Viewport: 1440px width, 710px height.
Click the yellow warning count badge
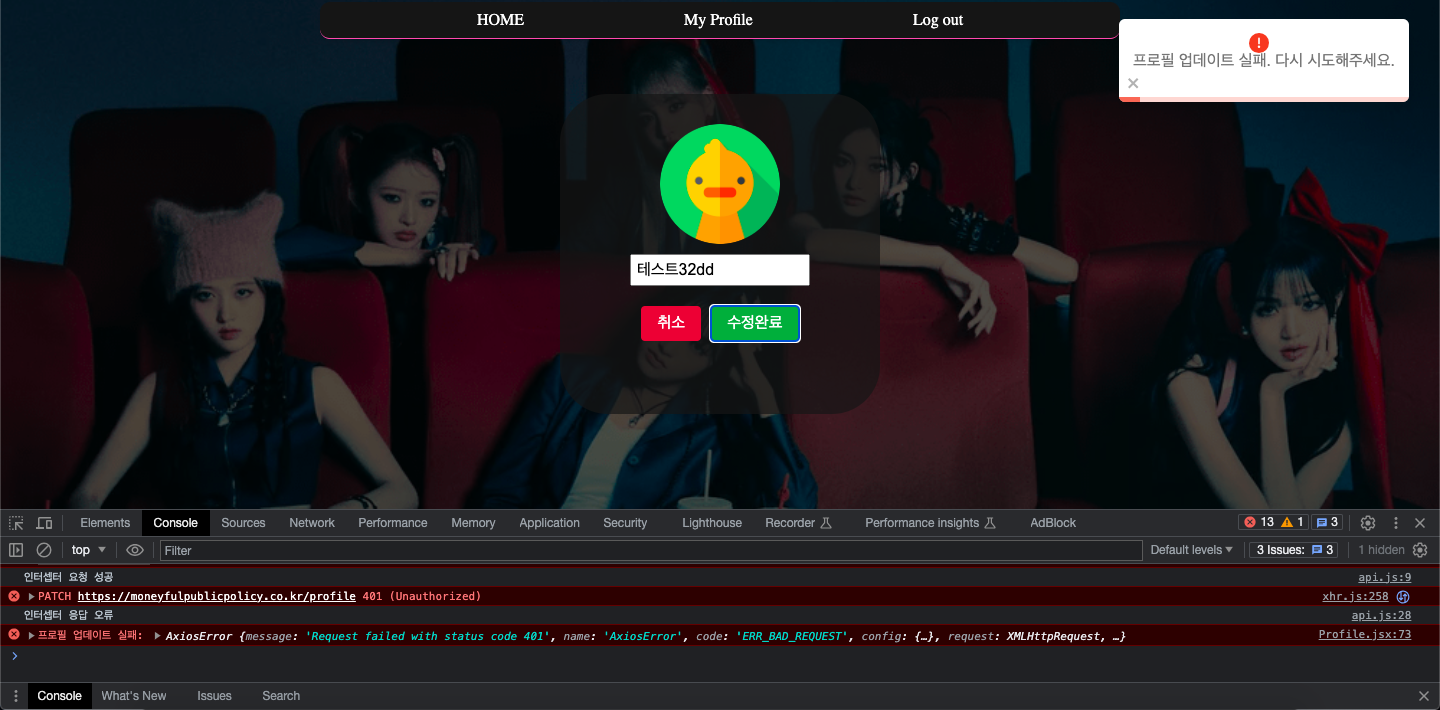[x=1292, y=522]
